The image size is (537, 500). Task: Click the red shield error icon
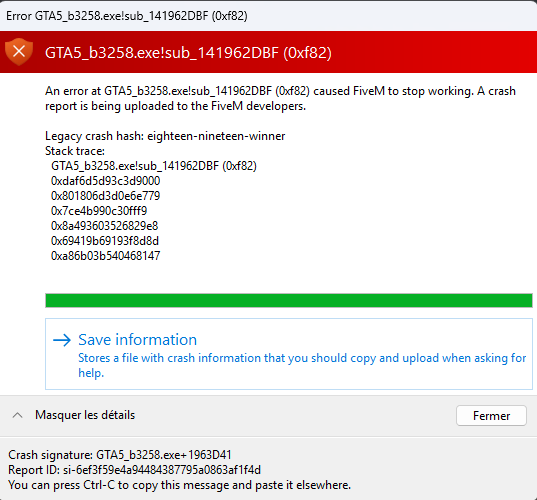pos(19,52)
